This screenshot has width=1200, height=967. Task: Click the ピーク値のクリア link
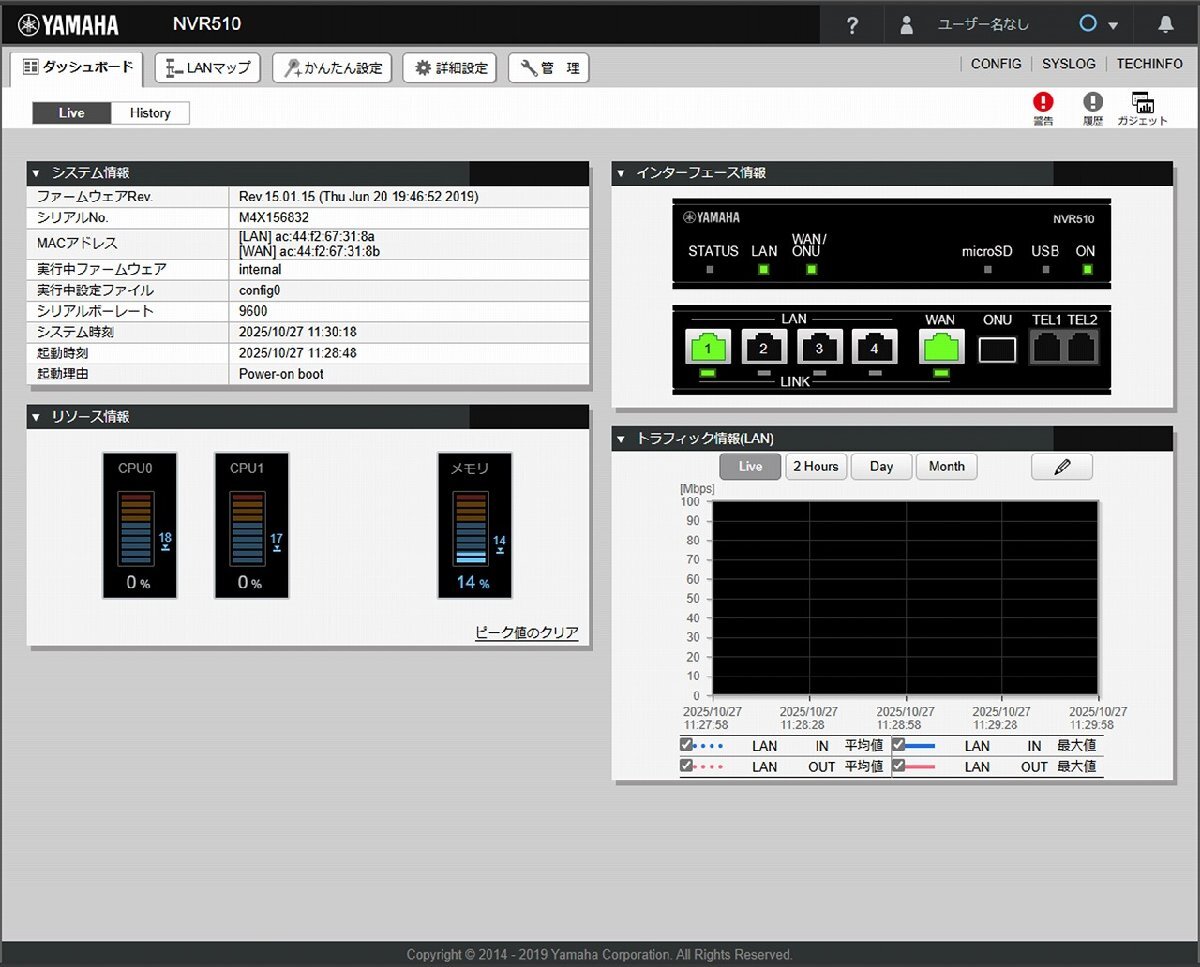526,632
